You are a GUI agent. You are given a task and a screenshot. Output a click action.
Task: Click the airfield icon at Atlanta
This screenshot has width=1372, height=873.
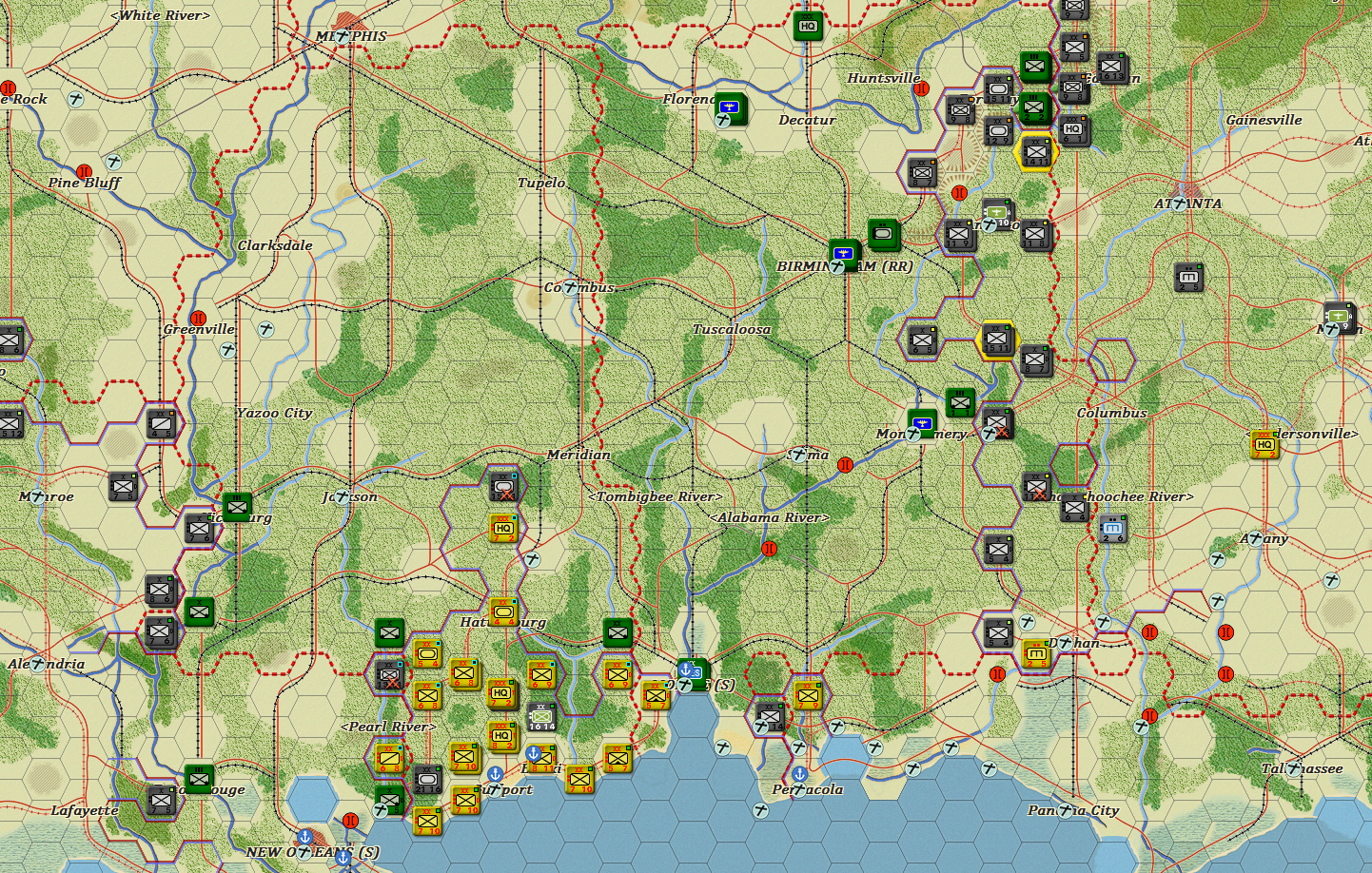pyautogui.click(x=1180, y=203)
